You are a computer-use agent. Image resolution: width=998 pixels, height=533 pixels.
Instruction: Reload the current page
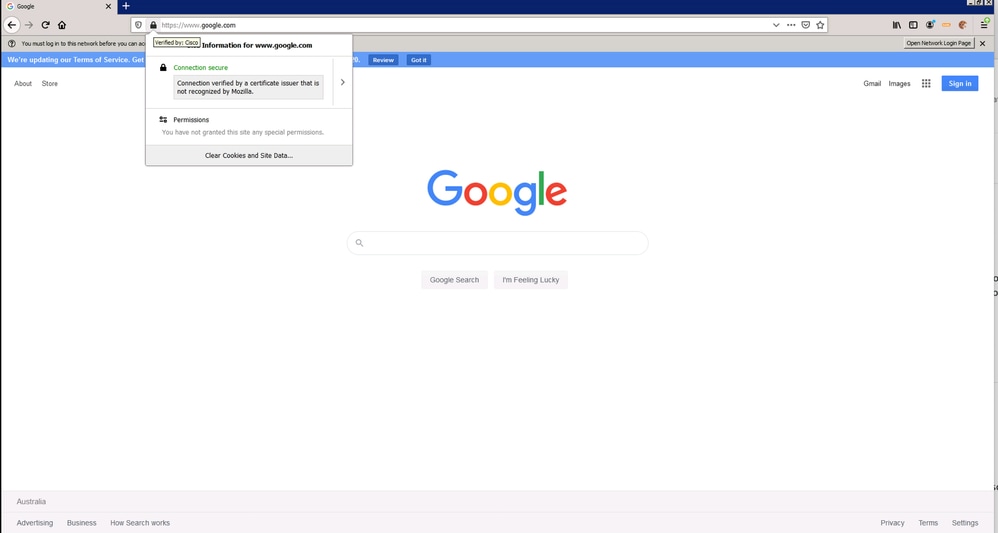(x=45, y=25)
